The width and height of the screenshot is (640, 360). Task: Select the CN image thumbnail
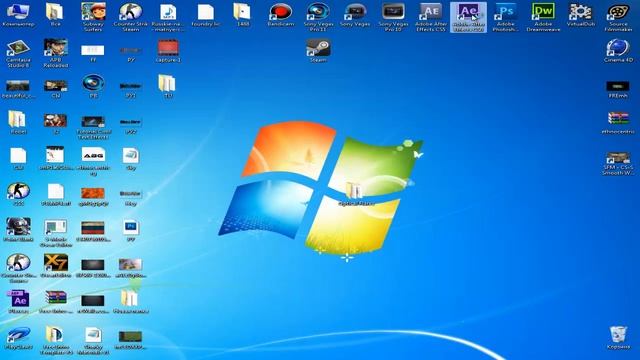point(56,89)
